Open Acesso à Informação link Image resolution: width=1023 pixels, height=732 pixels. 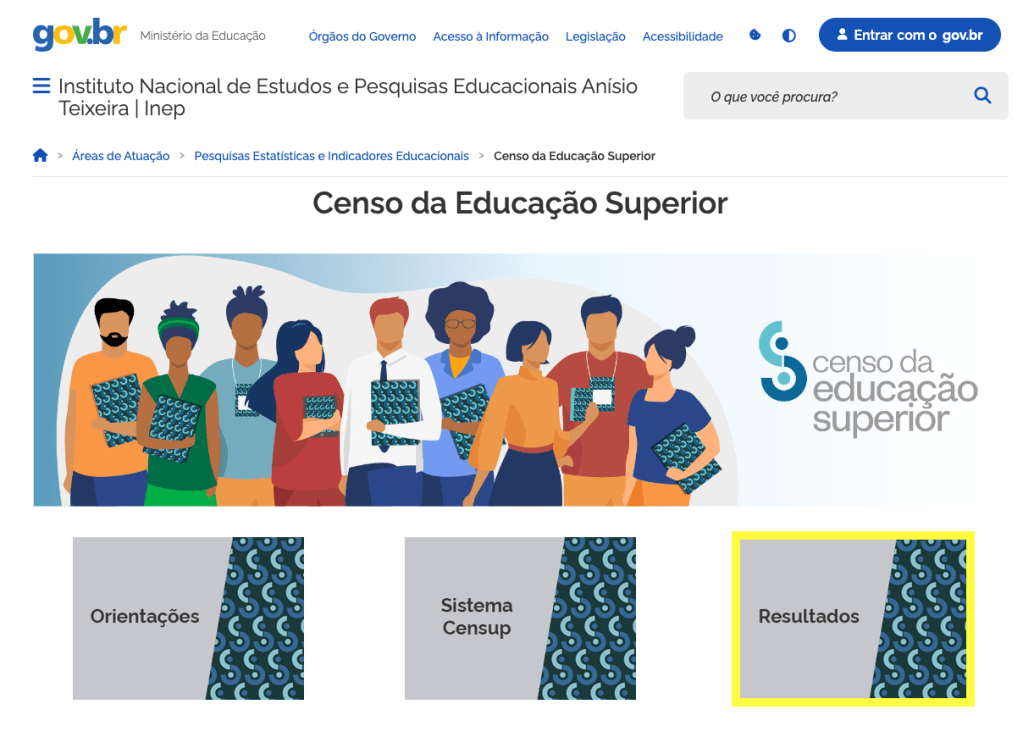tap(490, 37)
